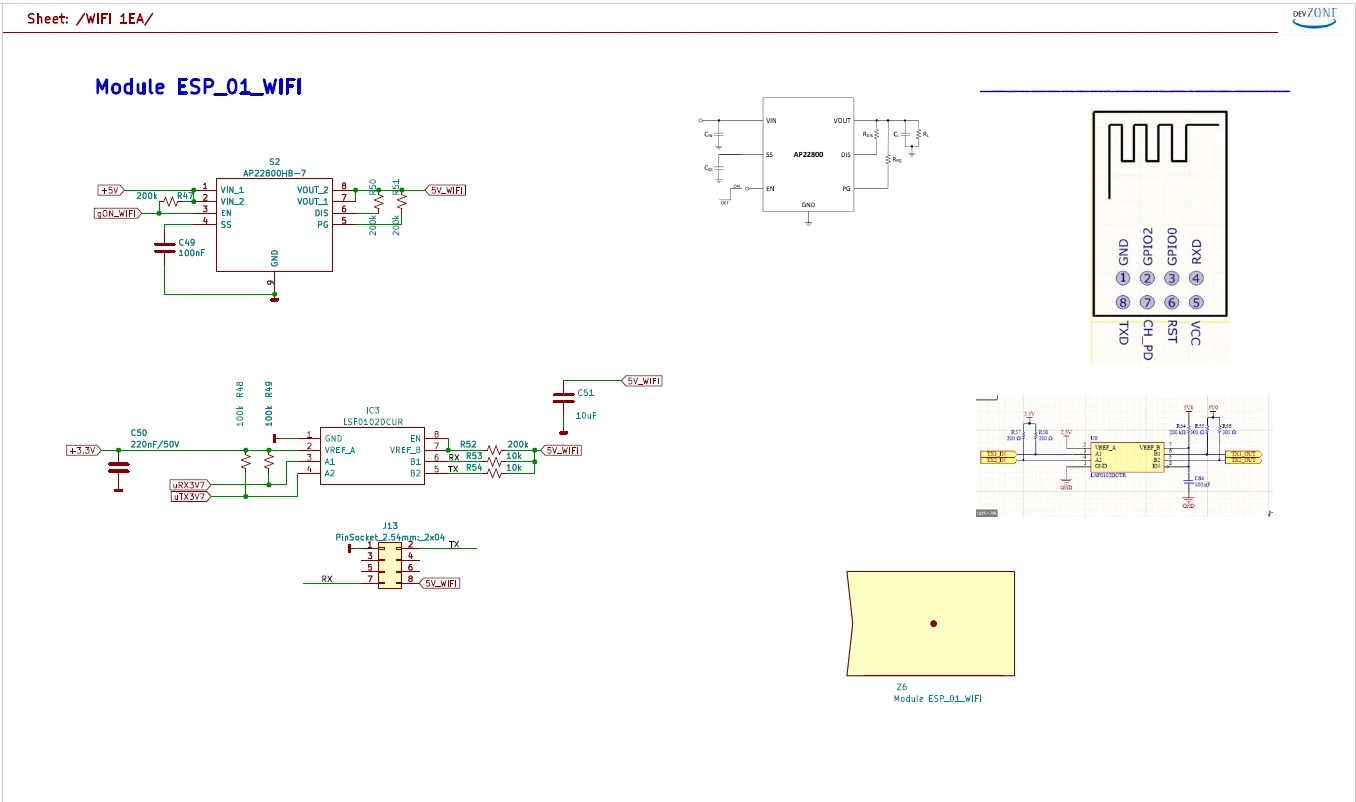Click the 100nF value text
1356x802 pixels.
pos(192,253)
